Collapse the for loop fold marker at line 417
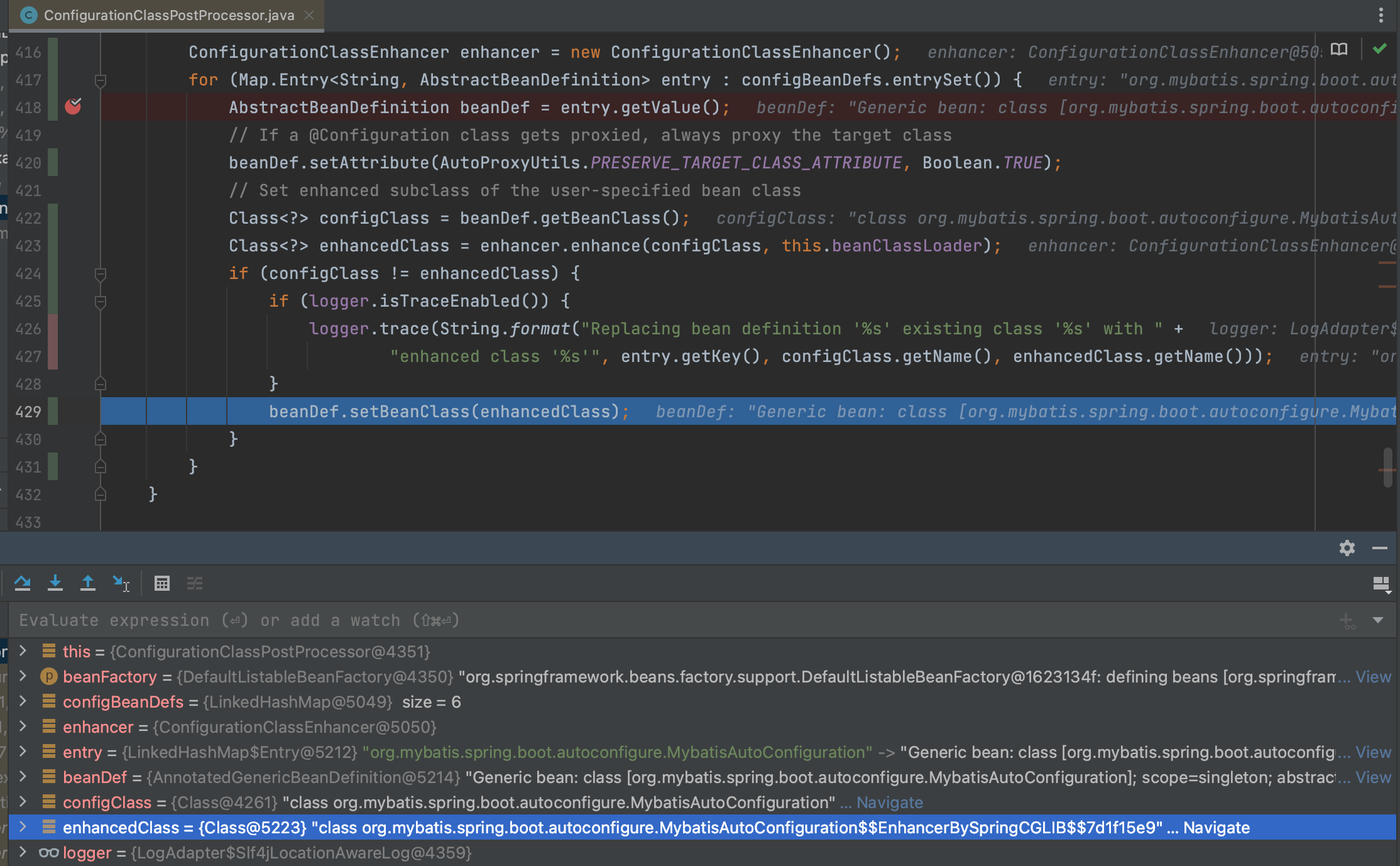The image size is (1400, 866). point(100,80)
